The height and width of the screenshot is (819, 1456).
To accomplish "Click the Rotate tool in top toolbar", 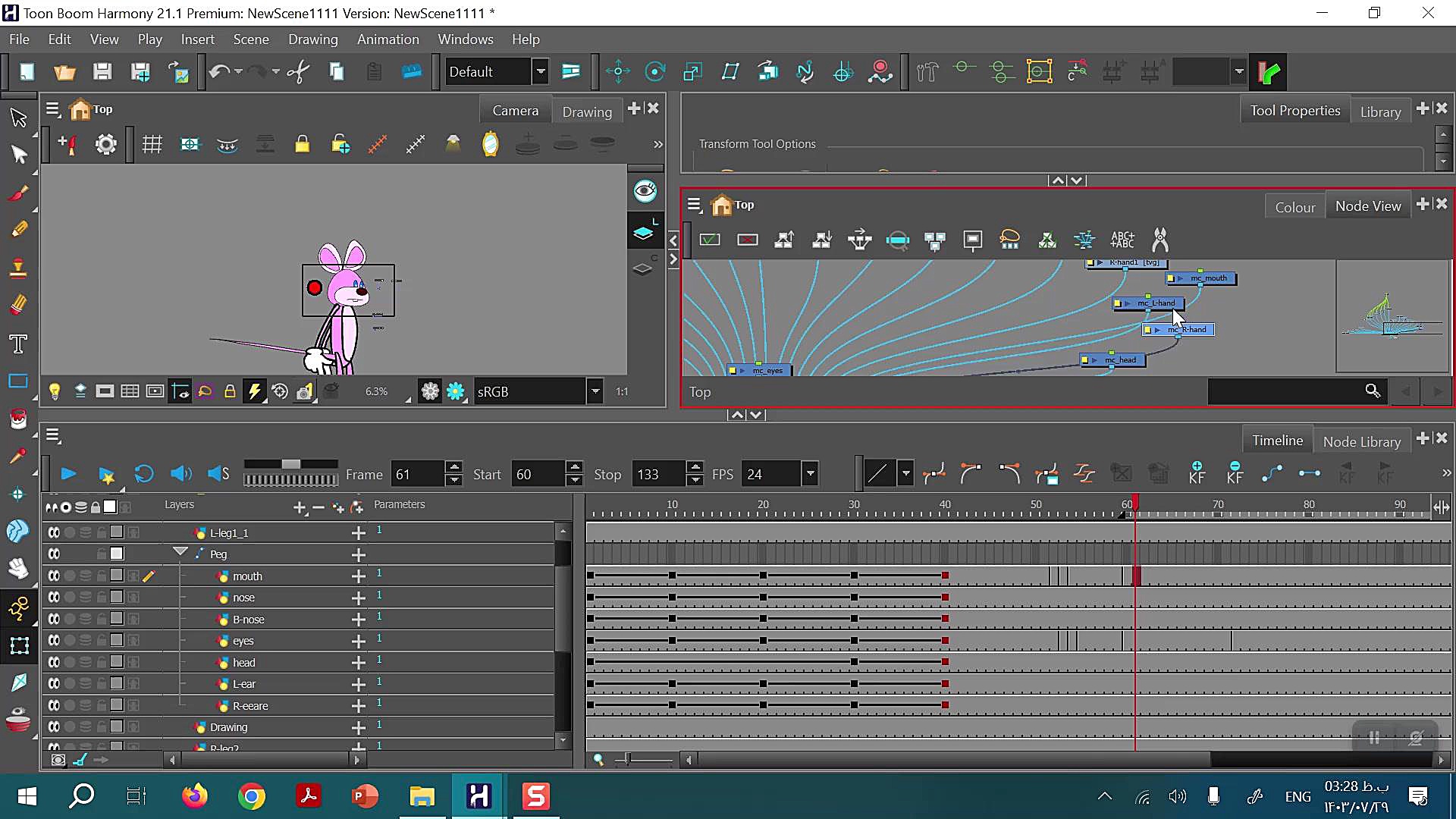I will 654,72.
